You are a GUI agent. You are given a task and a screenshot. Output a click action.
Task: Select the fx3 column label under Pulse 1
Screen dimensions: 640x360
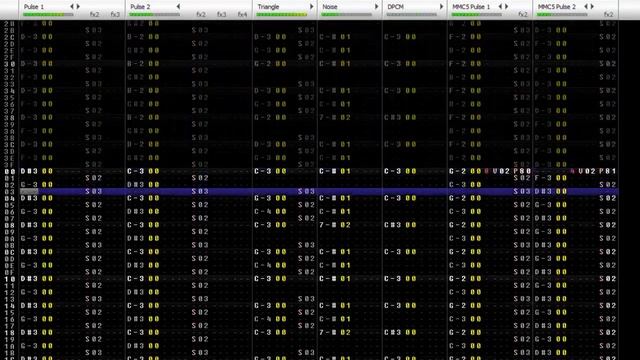[115, 14]
